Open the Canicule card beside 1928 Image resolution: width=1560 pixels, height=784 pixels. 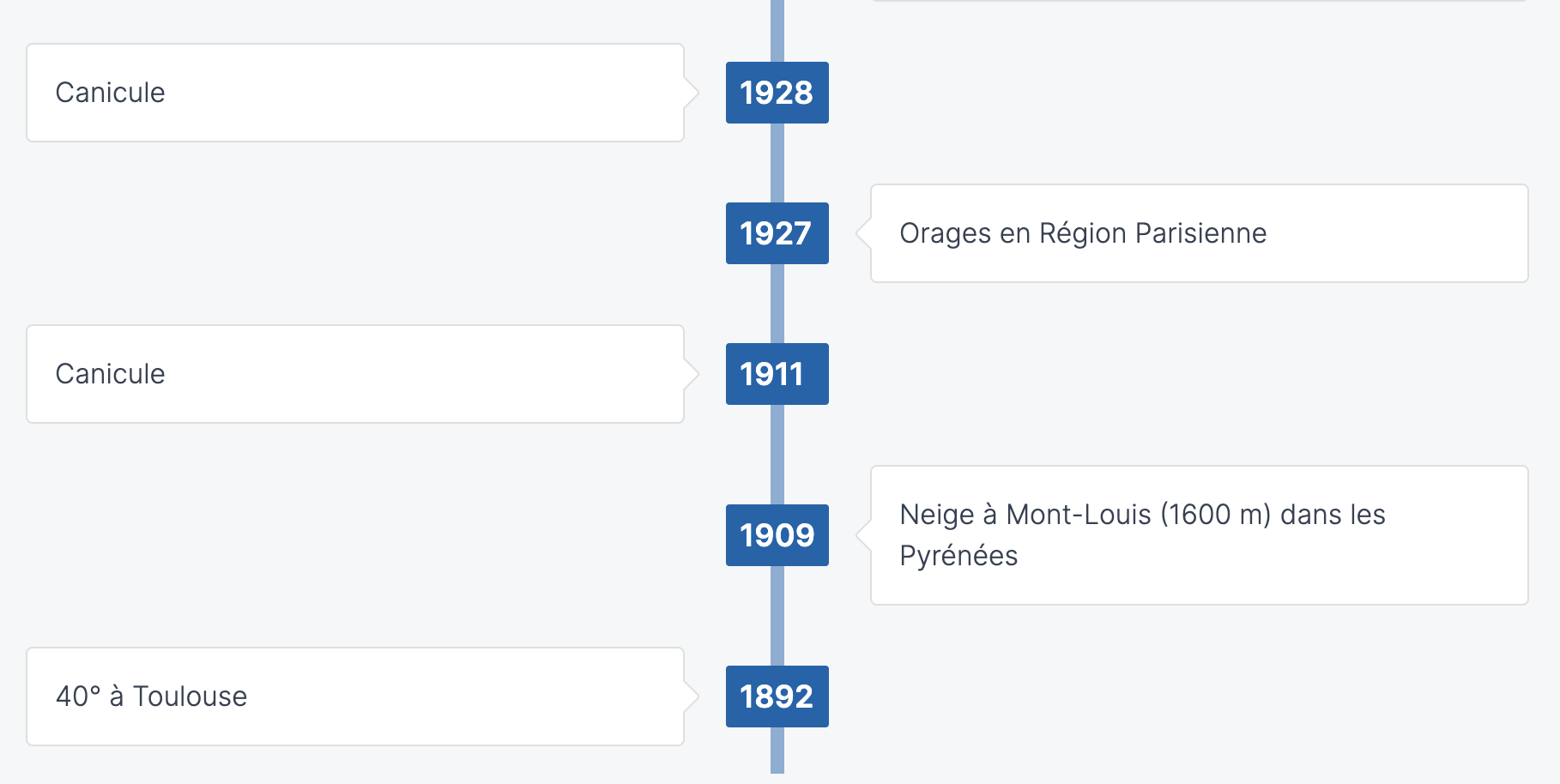355,93
